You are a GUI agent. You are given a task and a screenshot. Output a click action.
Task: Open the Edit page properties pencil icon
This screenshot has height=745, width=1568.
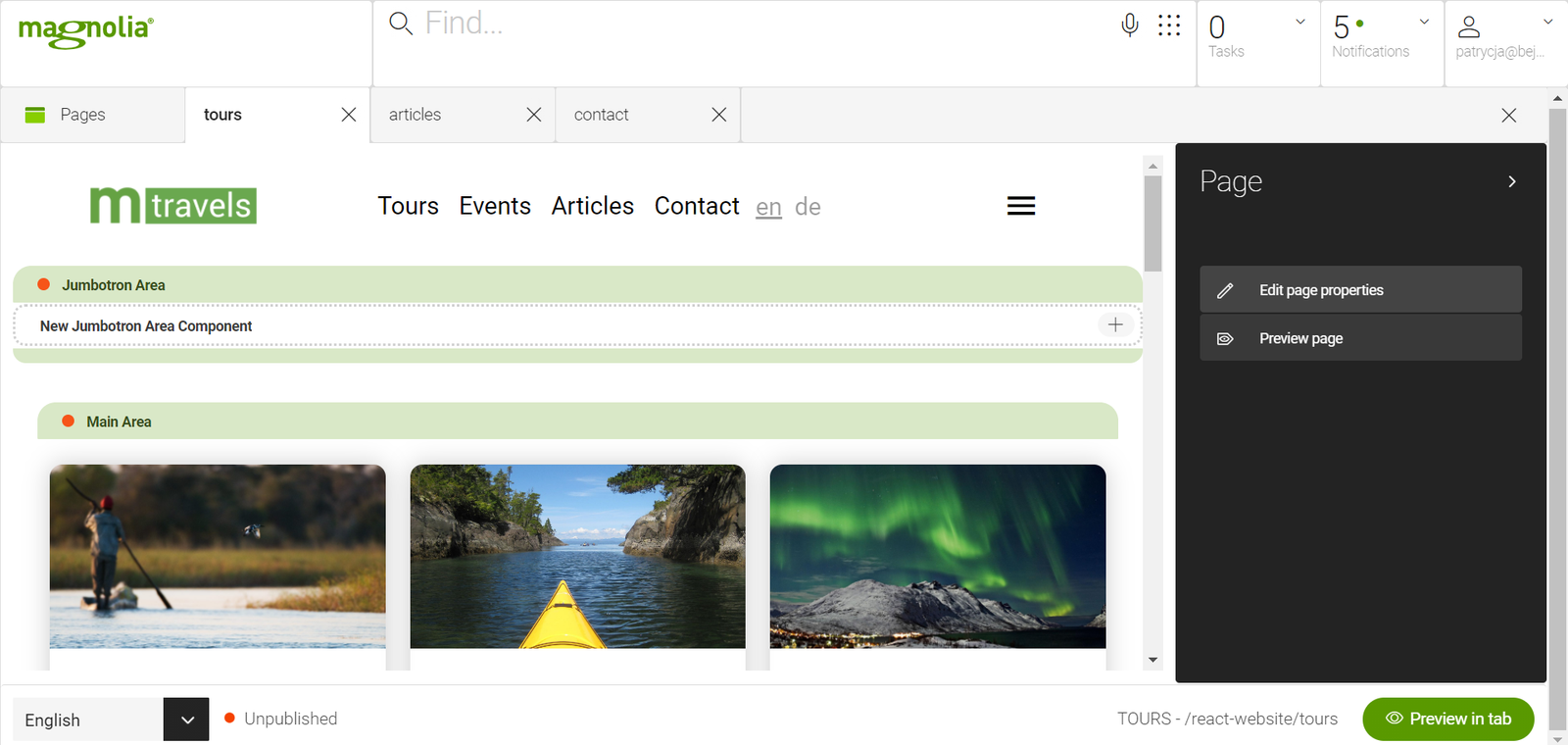[x=1226, y=289]
